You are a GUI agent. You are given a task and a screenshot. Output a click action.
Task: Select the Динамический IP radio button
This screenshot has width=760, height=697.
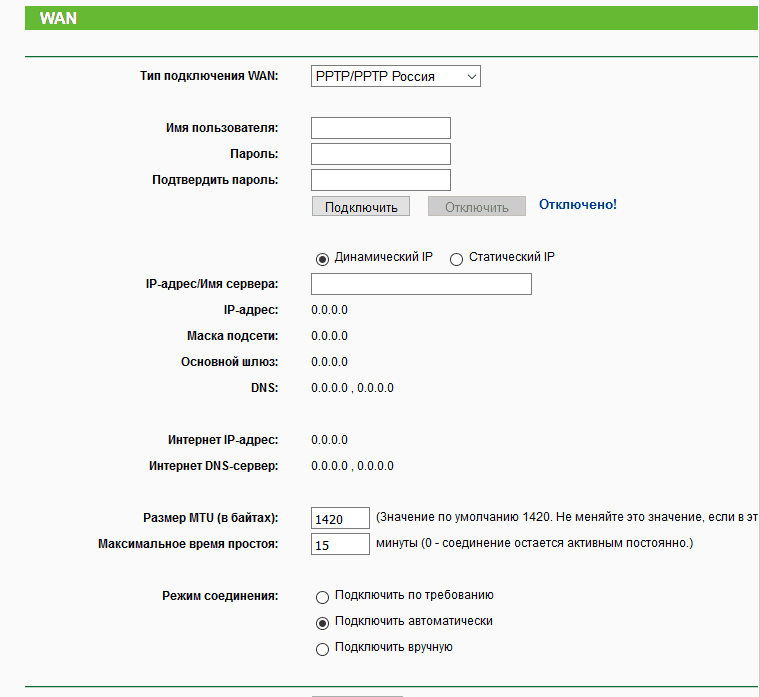coord(322,258)
